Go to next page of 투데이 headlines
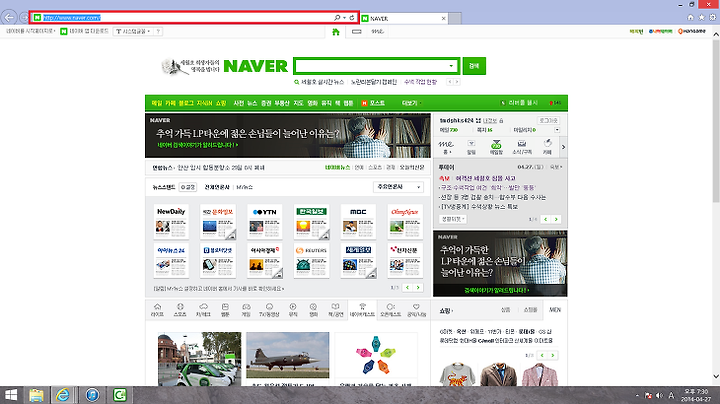 (556, 219)
